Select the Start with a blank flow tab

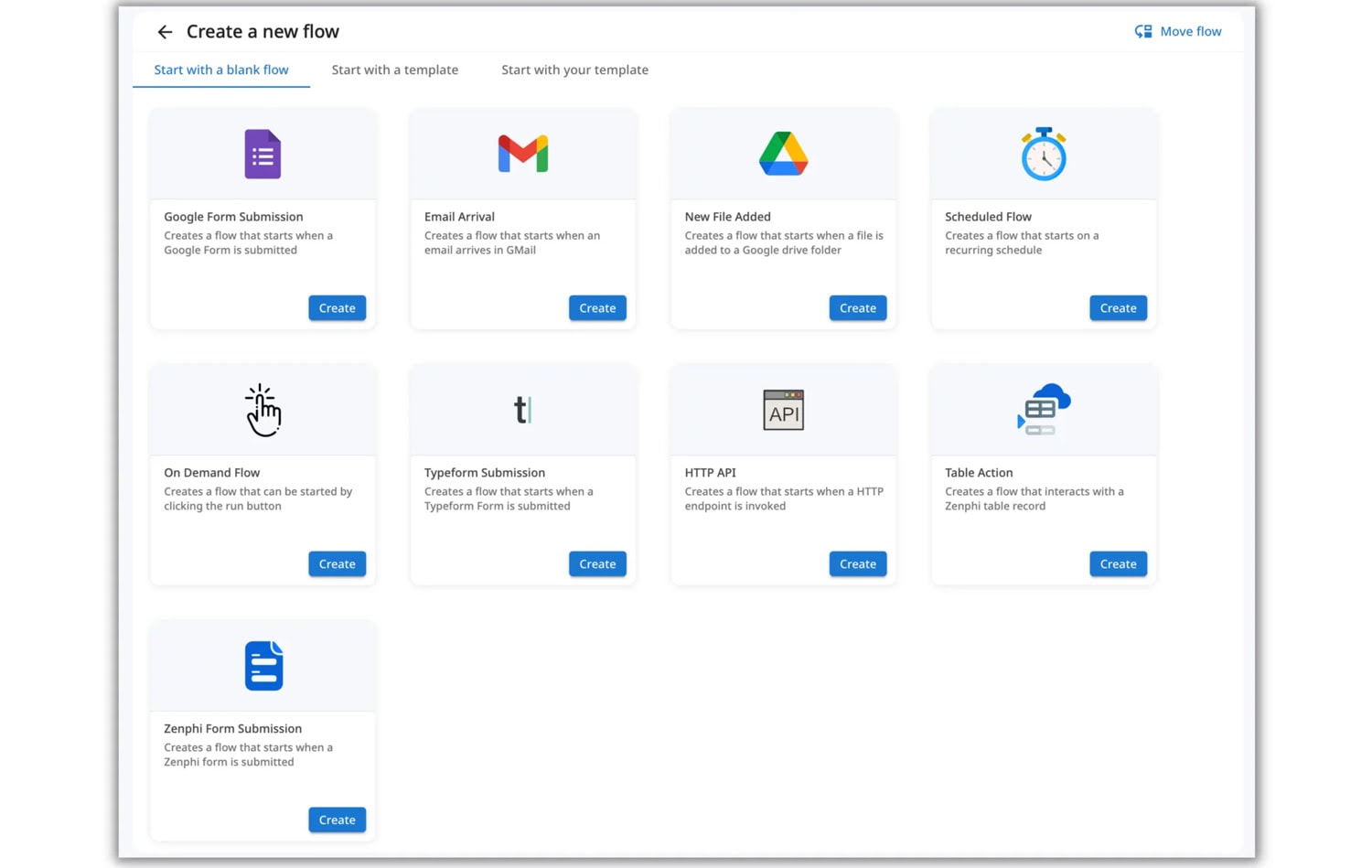(220, 70)
